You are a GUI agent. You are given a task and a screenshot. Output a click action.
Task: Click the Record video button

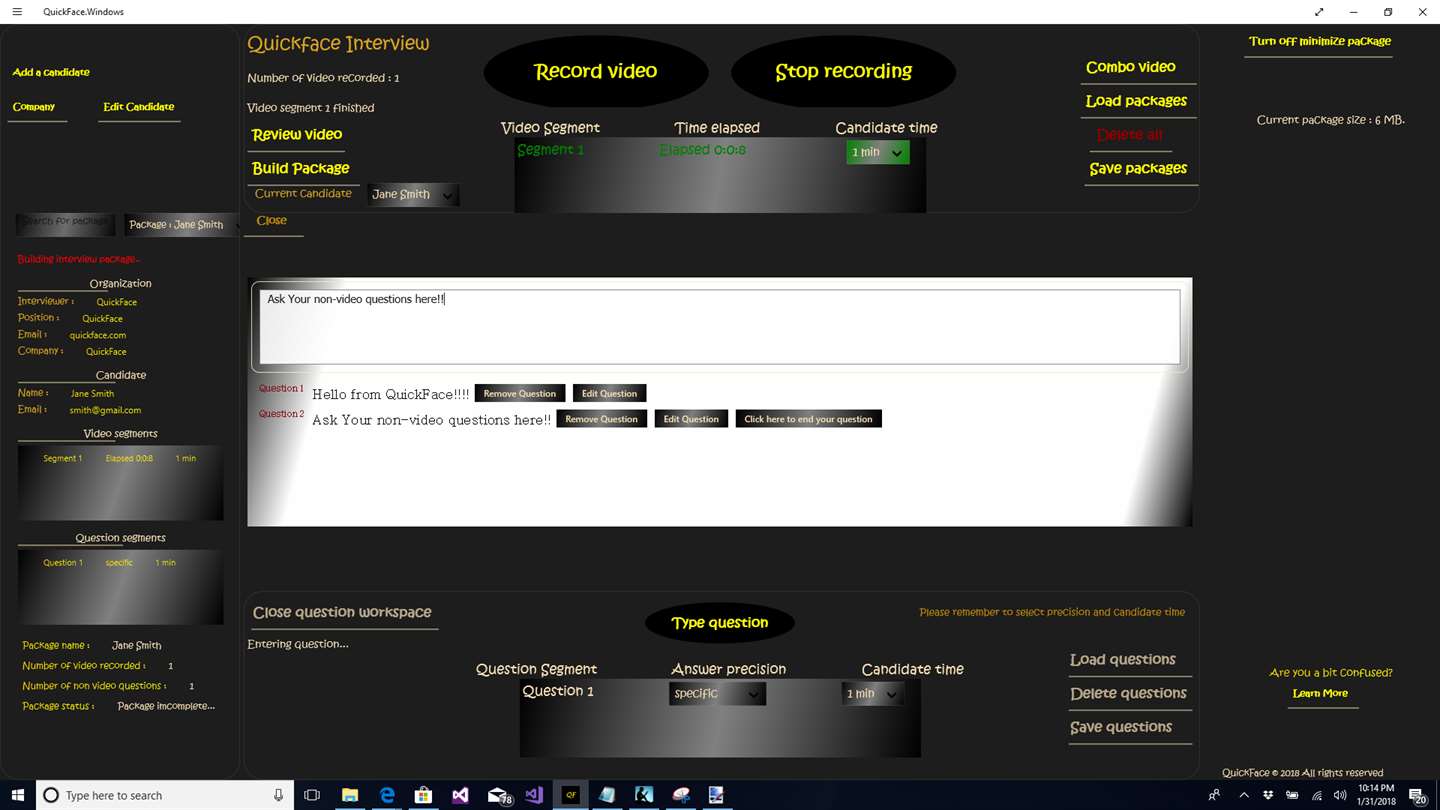coord(596,72)
